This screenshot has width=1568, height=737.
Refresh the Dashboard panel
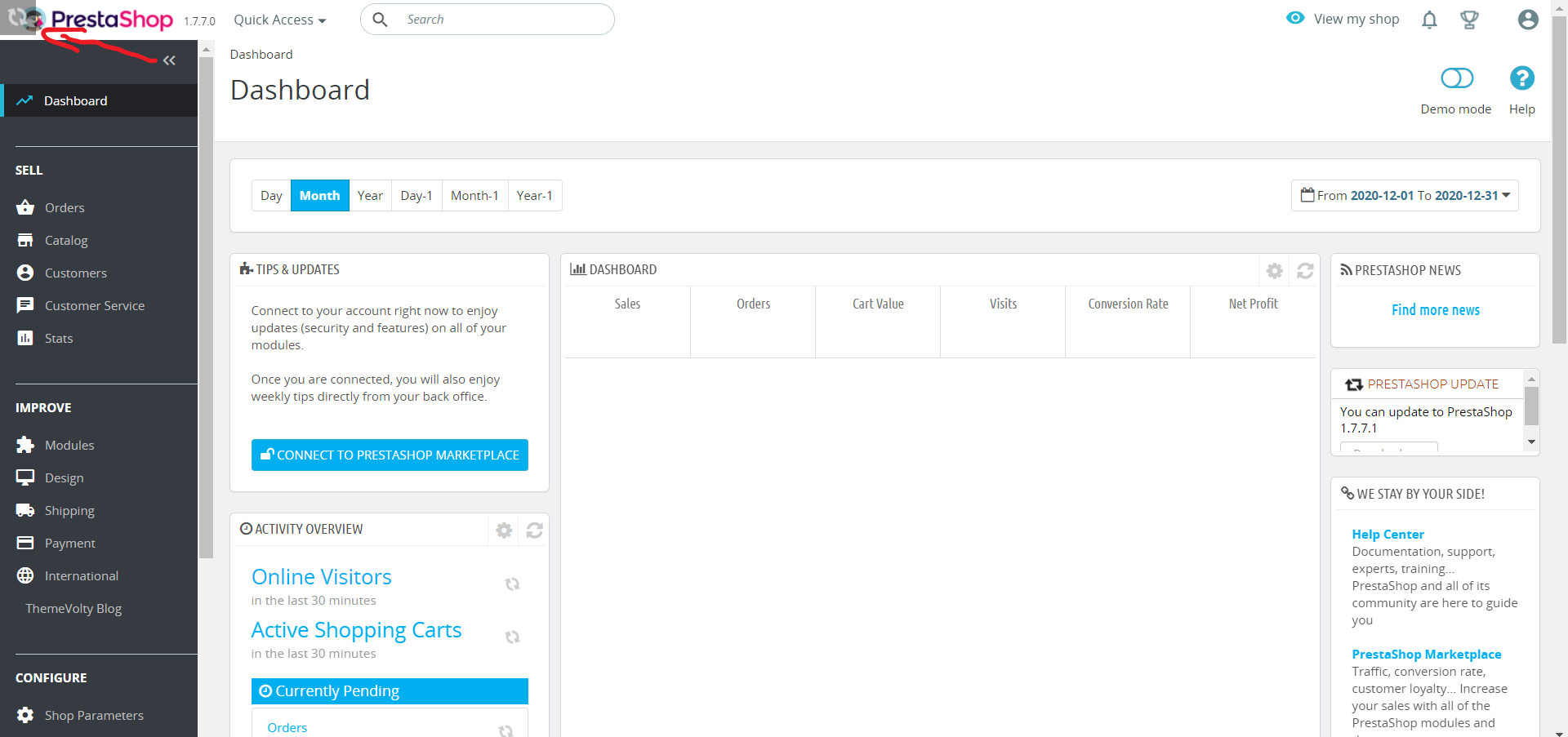coord(1305,271)
